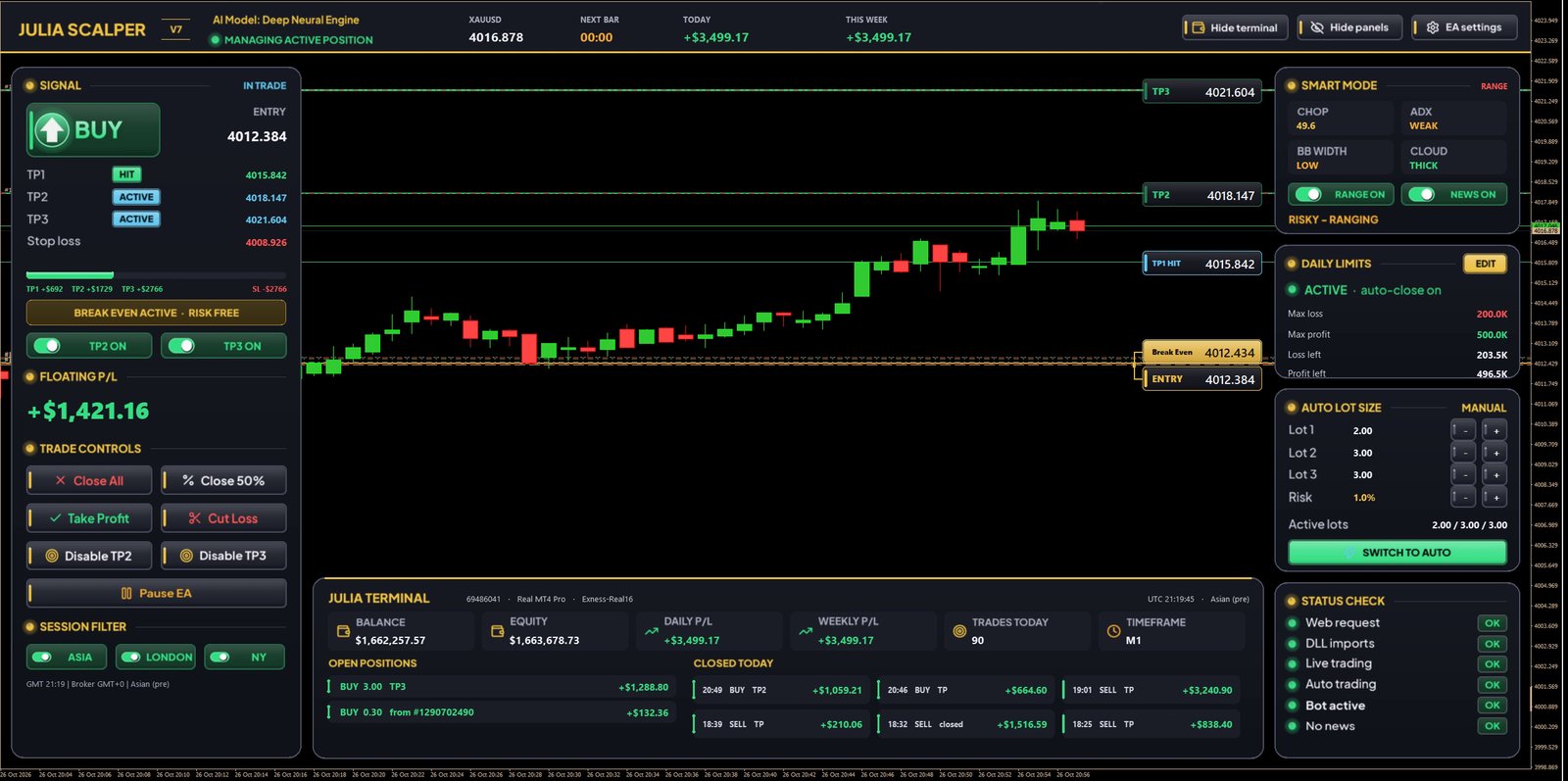Click closed trade 20:49 BUY TP2
Image resolution: width=1568 pixels, height=781 pixels.
pos(780,690)
